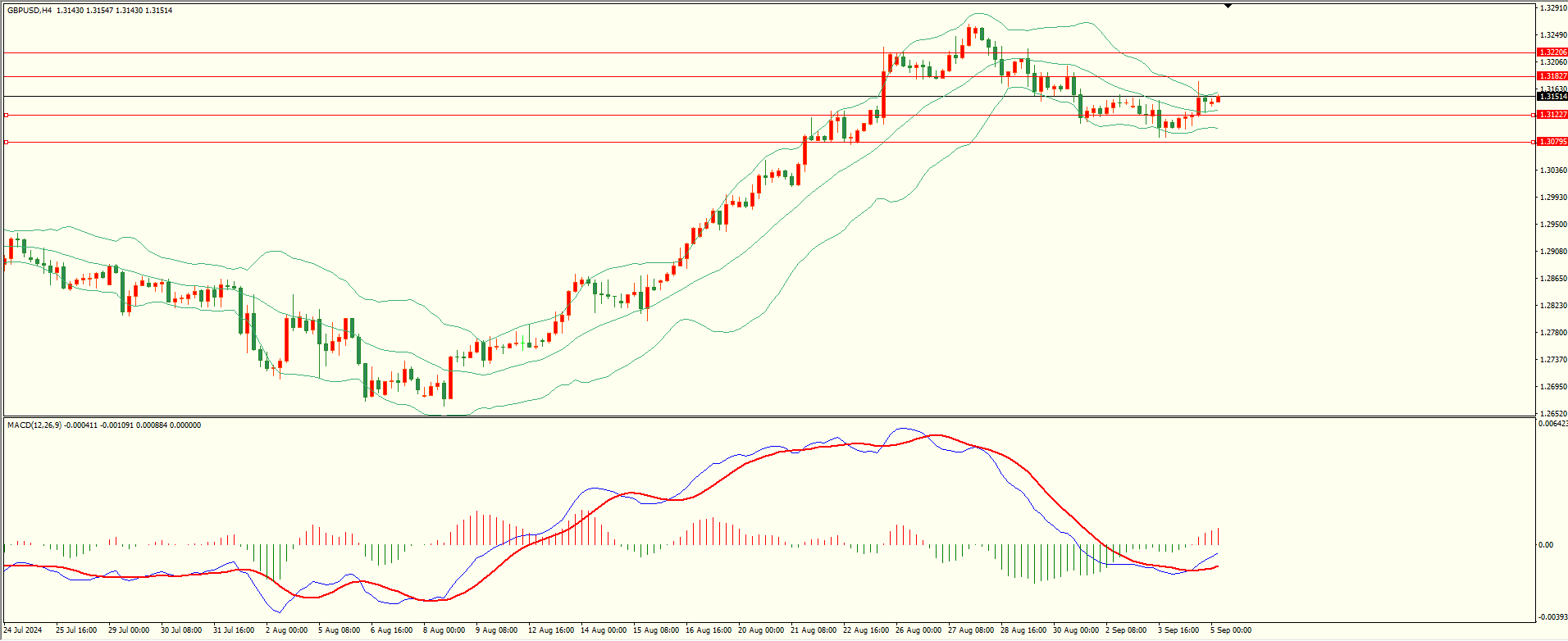
Task: Click the 1.32060 price axis label
Action: [x=1553, y=62]
